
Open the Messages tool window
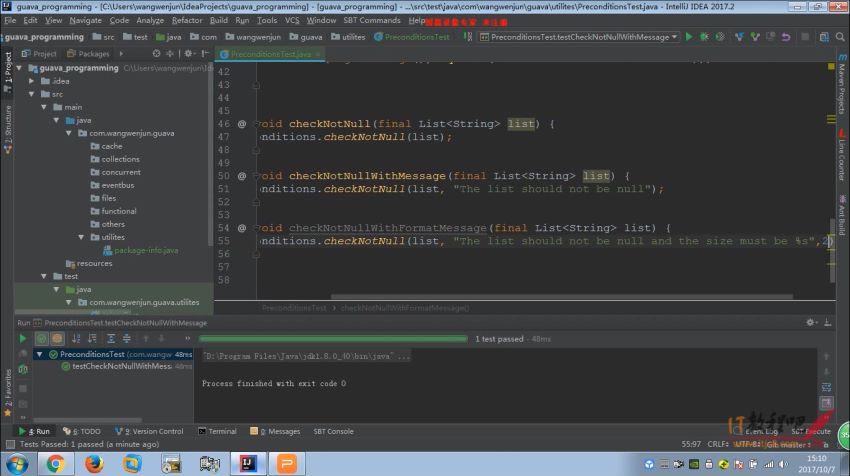275,432
